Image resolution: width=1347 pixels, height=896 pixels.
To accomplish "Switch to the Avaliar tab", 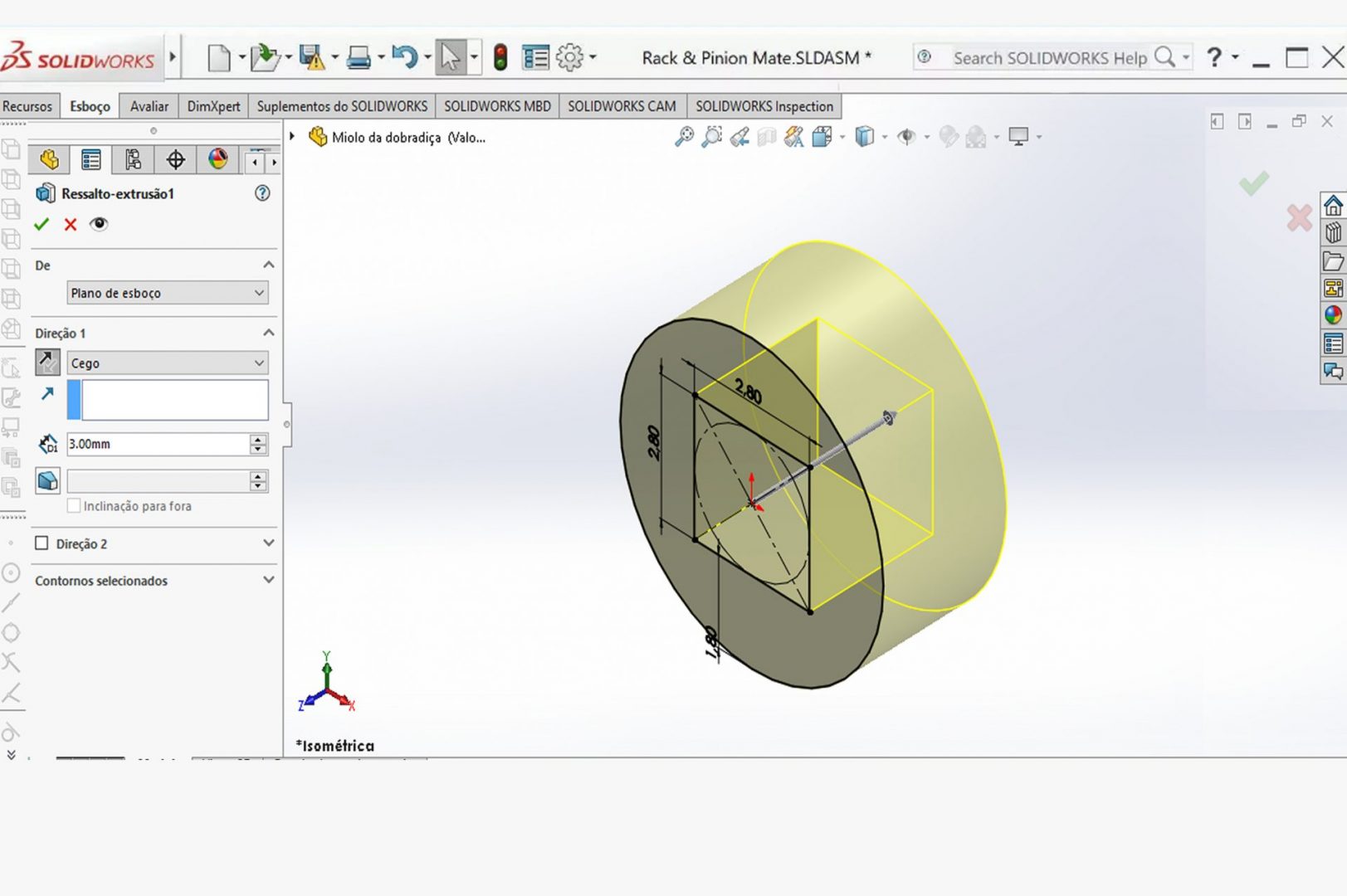I will point(149,106).
